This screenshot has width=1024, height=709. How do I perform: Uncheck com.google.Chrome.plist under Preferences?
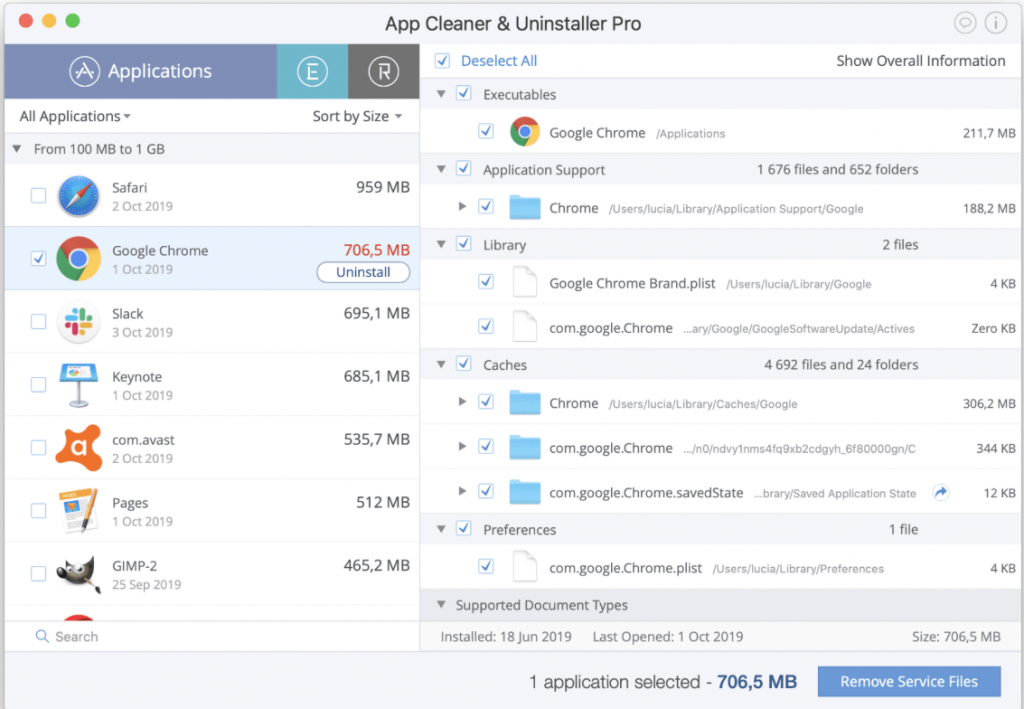(x=486, y=566)
